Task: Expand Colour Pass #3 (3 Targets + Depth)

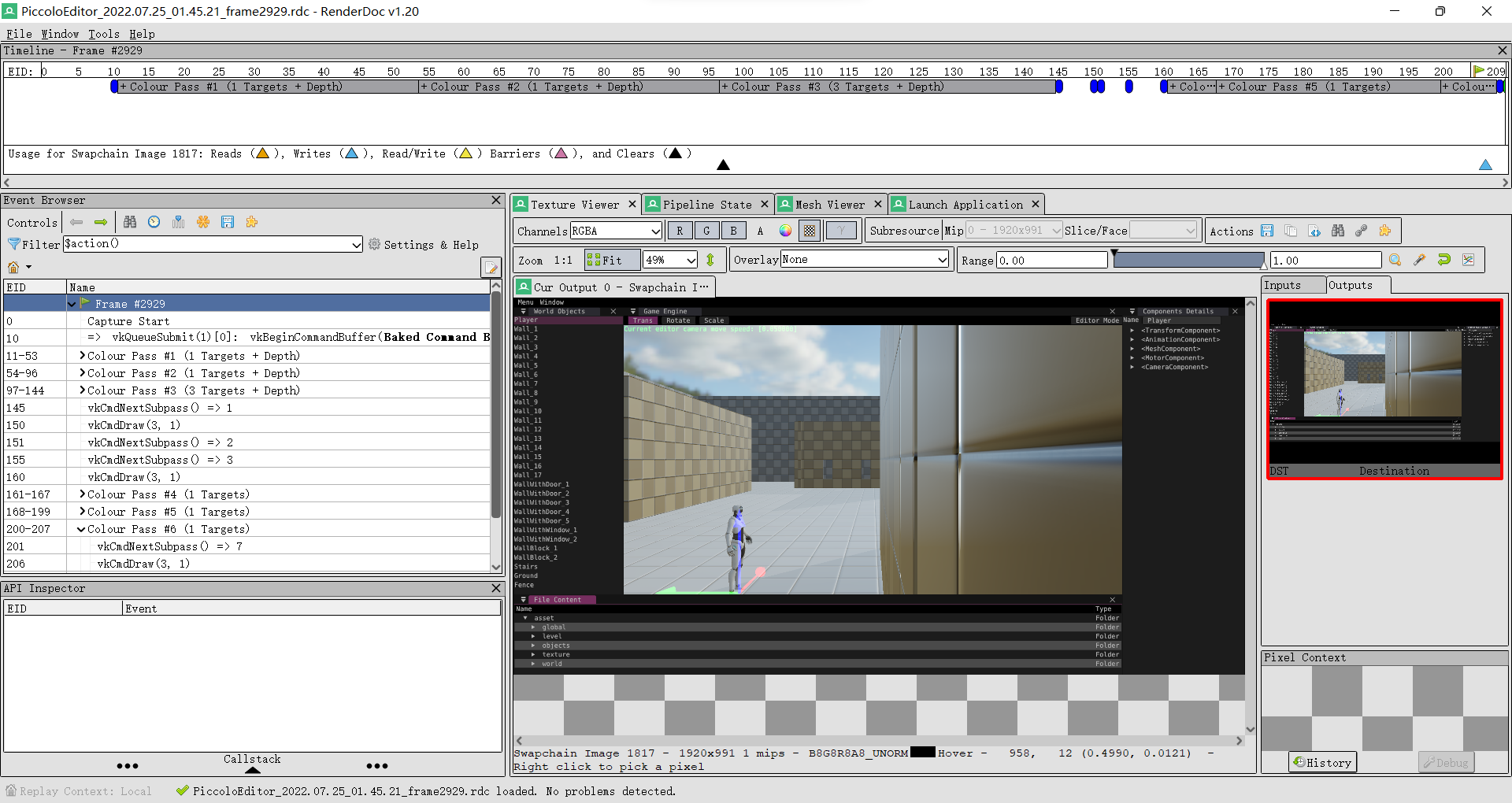Action: coord(82,390)
